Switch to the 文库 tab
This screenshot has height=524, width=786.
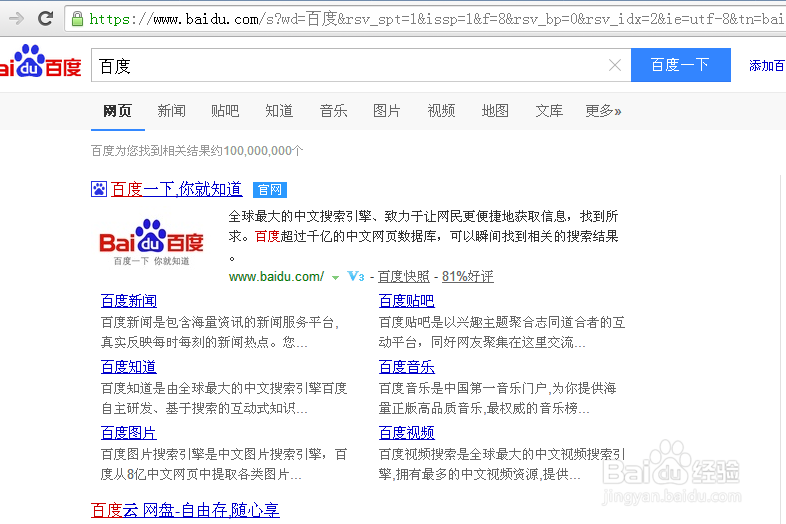pyautogui.click(x=549, y=111)
